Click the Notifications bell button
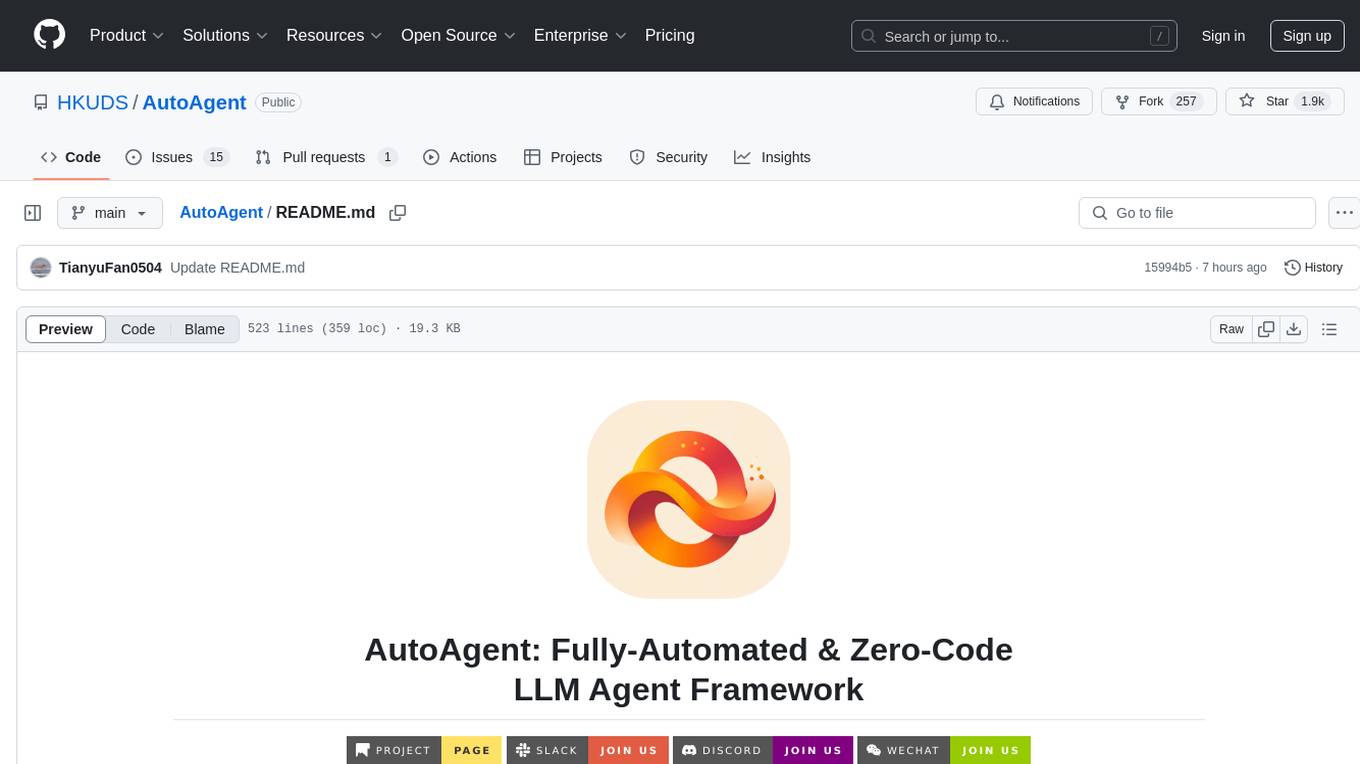This screenshot has height=764, width=1360. [x=1034, y=101]
